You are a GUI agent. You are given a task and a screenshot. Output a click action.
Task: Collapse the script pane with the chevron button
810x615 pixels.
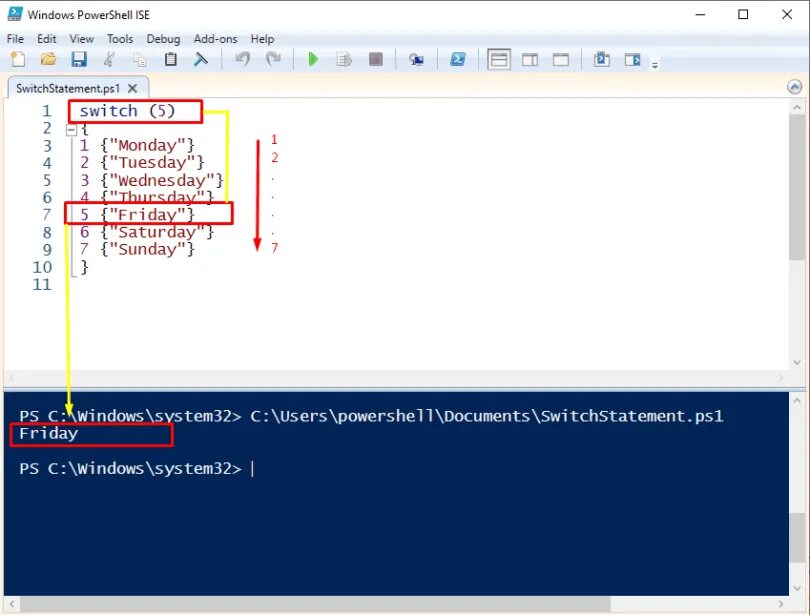pos(795,87)
